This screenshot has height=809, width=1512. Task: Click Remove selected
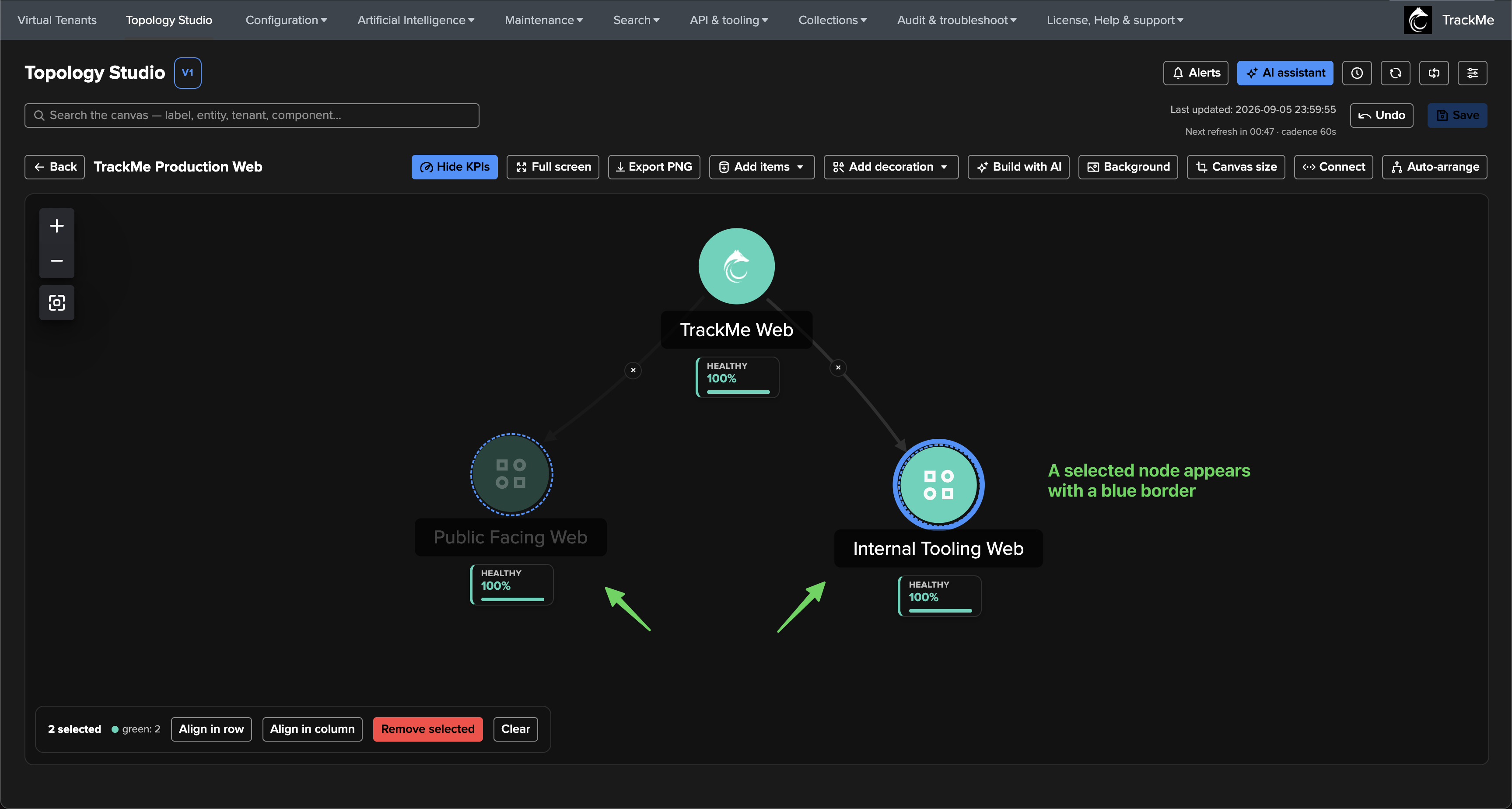pyautogui.click(x=427, y=728)
